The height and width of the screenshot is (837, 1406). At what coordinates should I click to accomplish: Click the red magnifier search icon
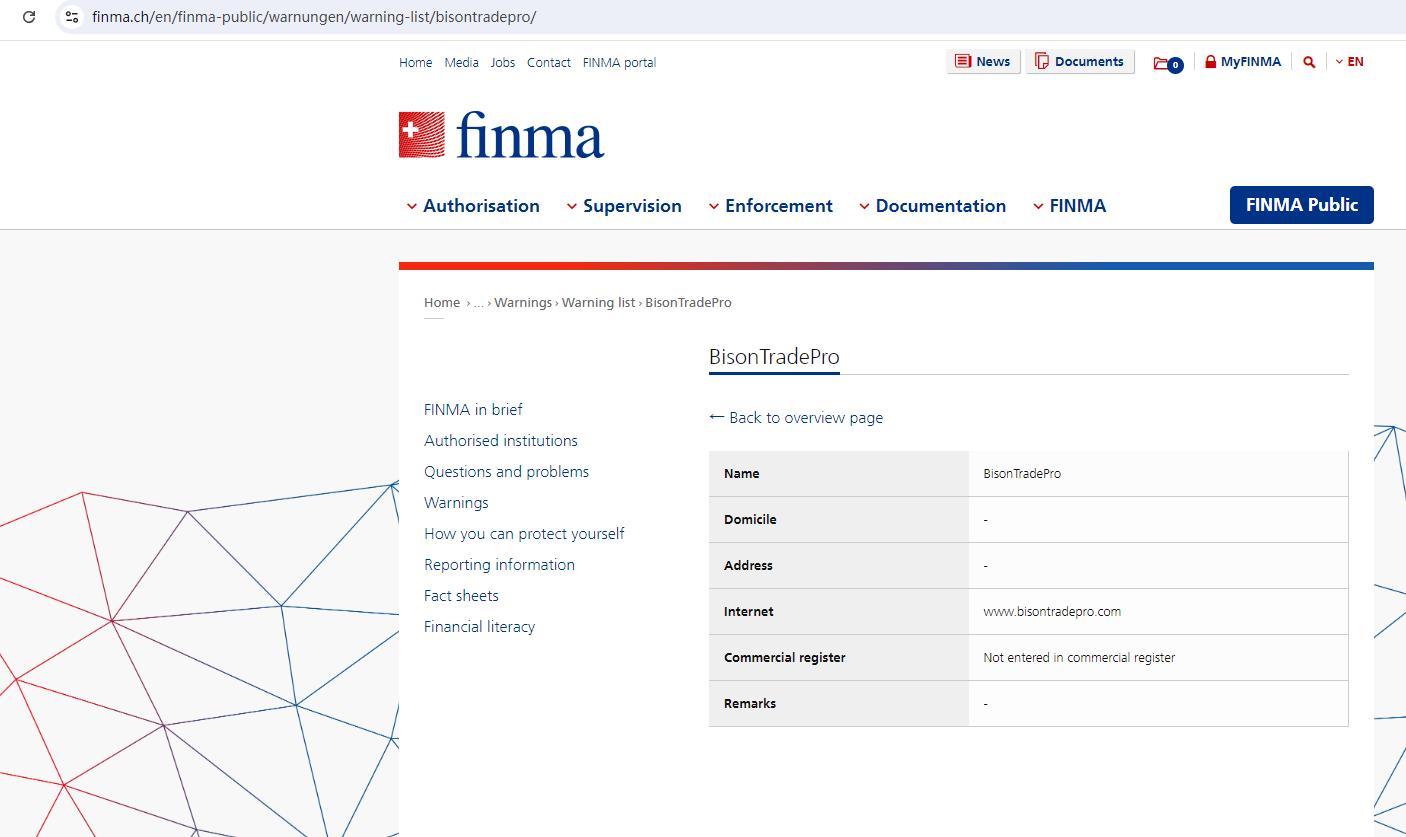[1309, 62]
